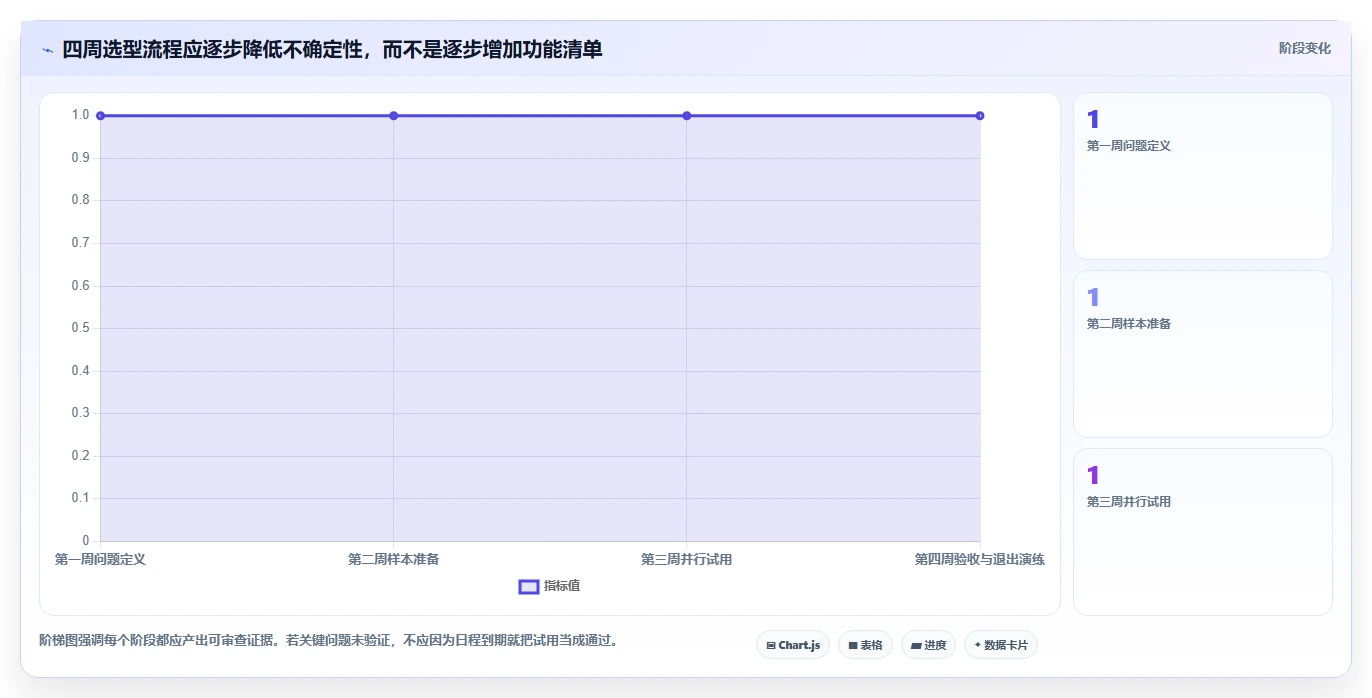Select the 表格 tag label
The height and width of the screenshot is (698, 1372).
pyautogui.click(x=871, y=646)
